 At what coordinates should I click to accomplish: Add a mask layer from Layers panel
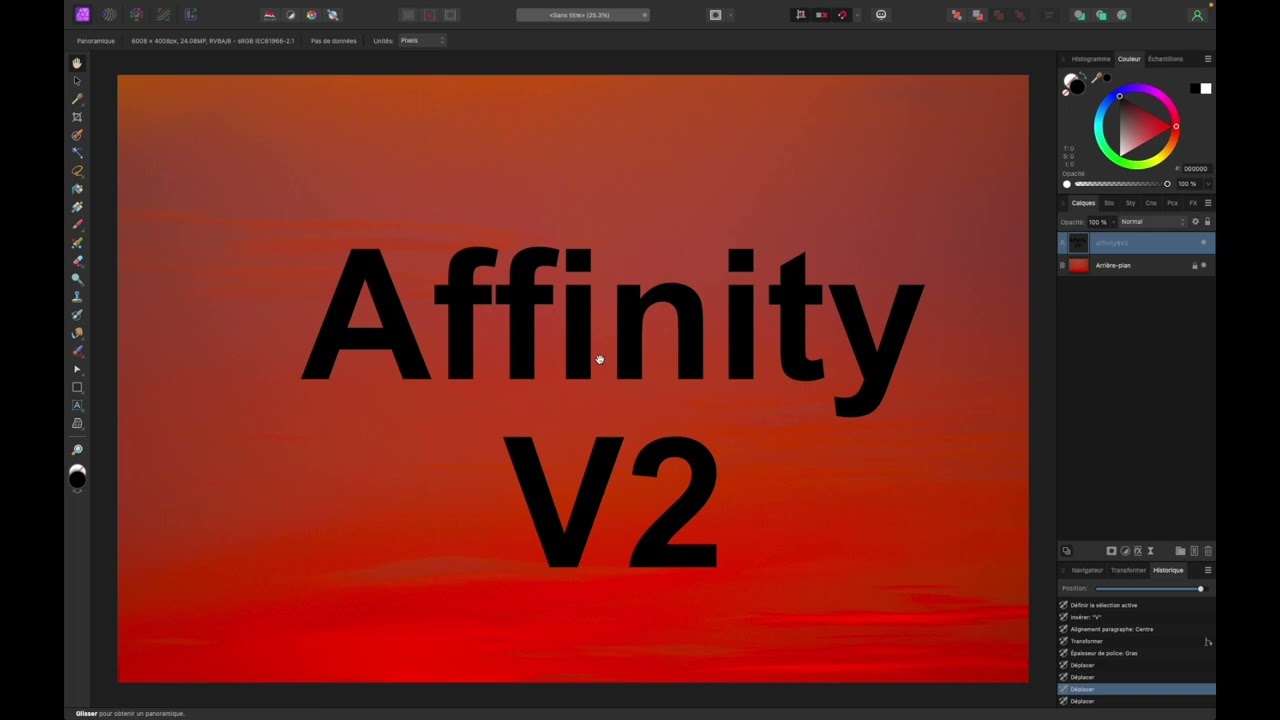click(1111, 551)
